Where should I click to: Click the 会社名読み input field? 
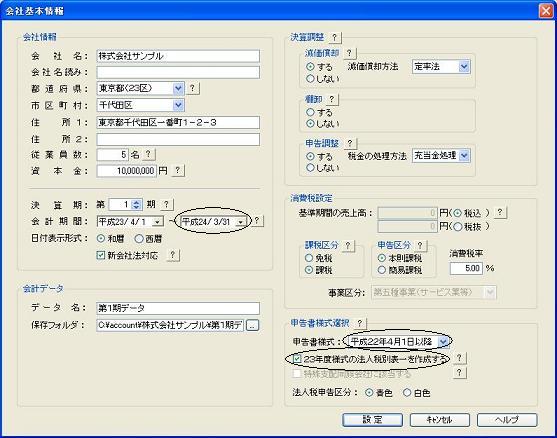pyautogui.click(x=178, y=72)
